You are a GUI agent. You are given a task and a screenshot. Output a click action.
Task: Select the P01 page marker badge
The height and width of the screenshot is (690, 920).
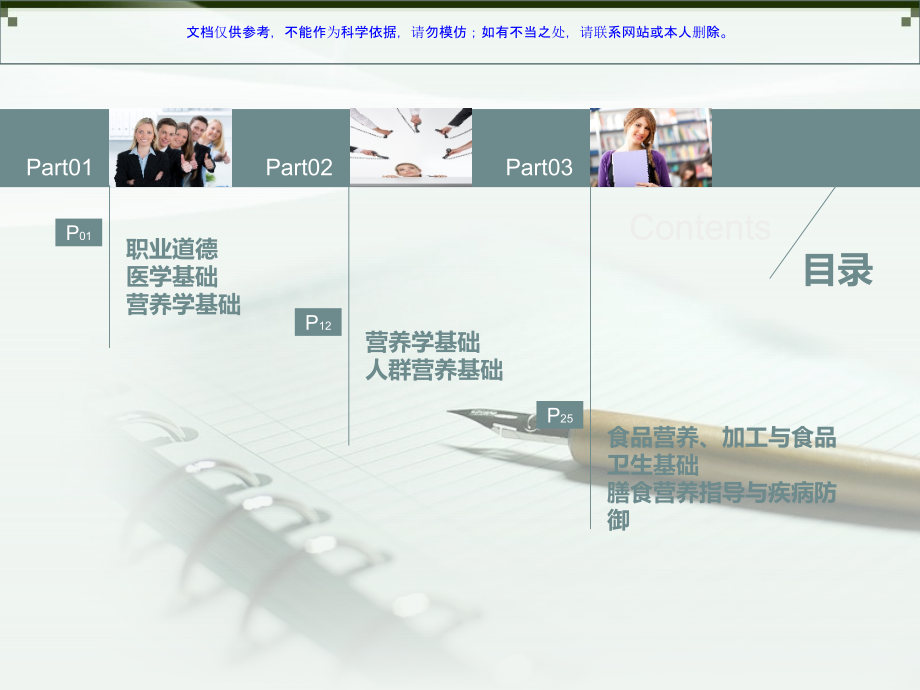[79, 232]
